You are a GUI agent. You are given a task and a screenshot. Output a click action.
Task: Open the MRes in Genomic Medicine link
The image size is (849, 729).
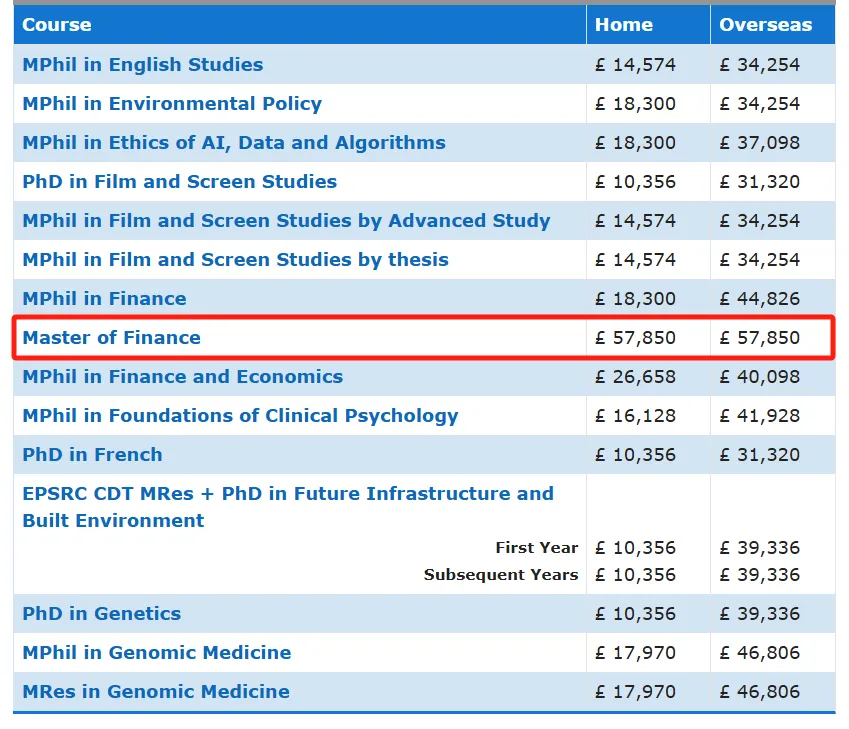coord(156,692)
